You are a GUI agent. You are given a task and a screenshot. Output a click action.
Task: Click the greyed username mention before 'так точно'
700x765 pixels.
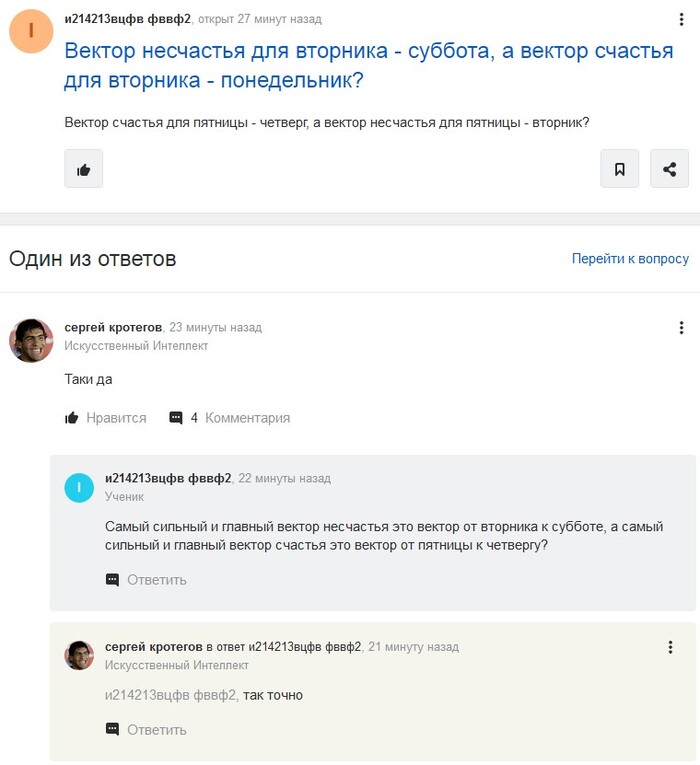(171, 695)
